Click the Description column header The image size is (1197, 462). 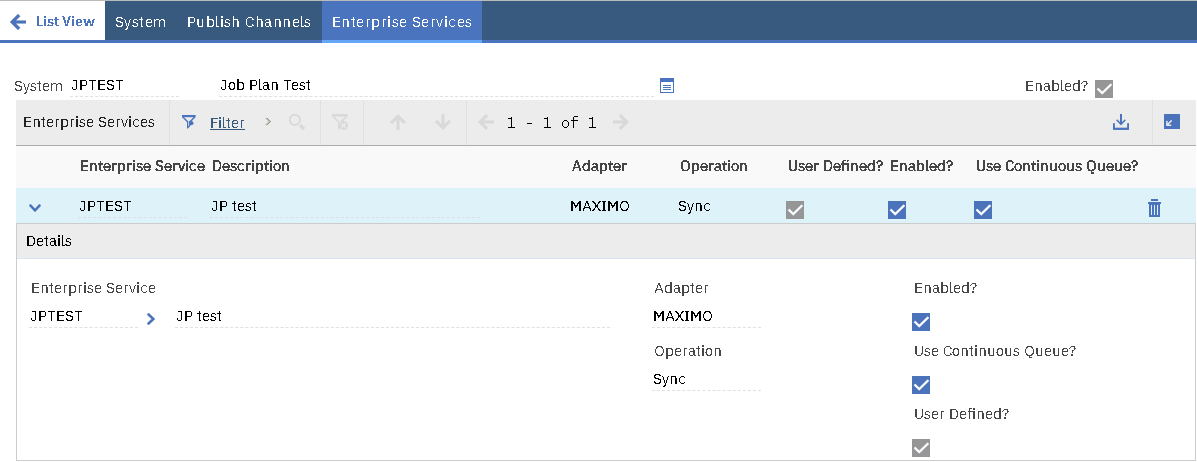pyautogui.click(x=250, y=166)
